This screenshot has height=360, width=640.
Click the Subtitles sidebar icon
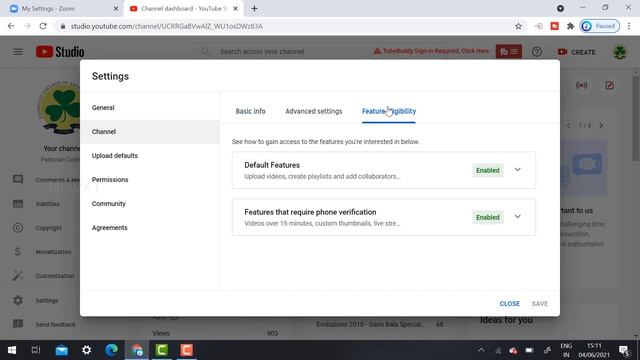pyautogui.click(x=18, y=204)
